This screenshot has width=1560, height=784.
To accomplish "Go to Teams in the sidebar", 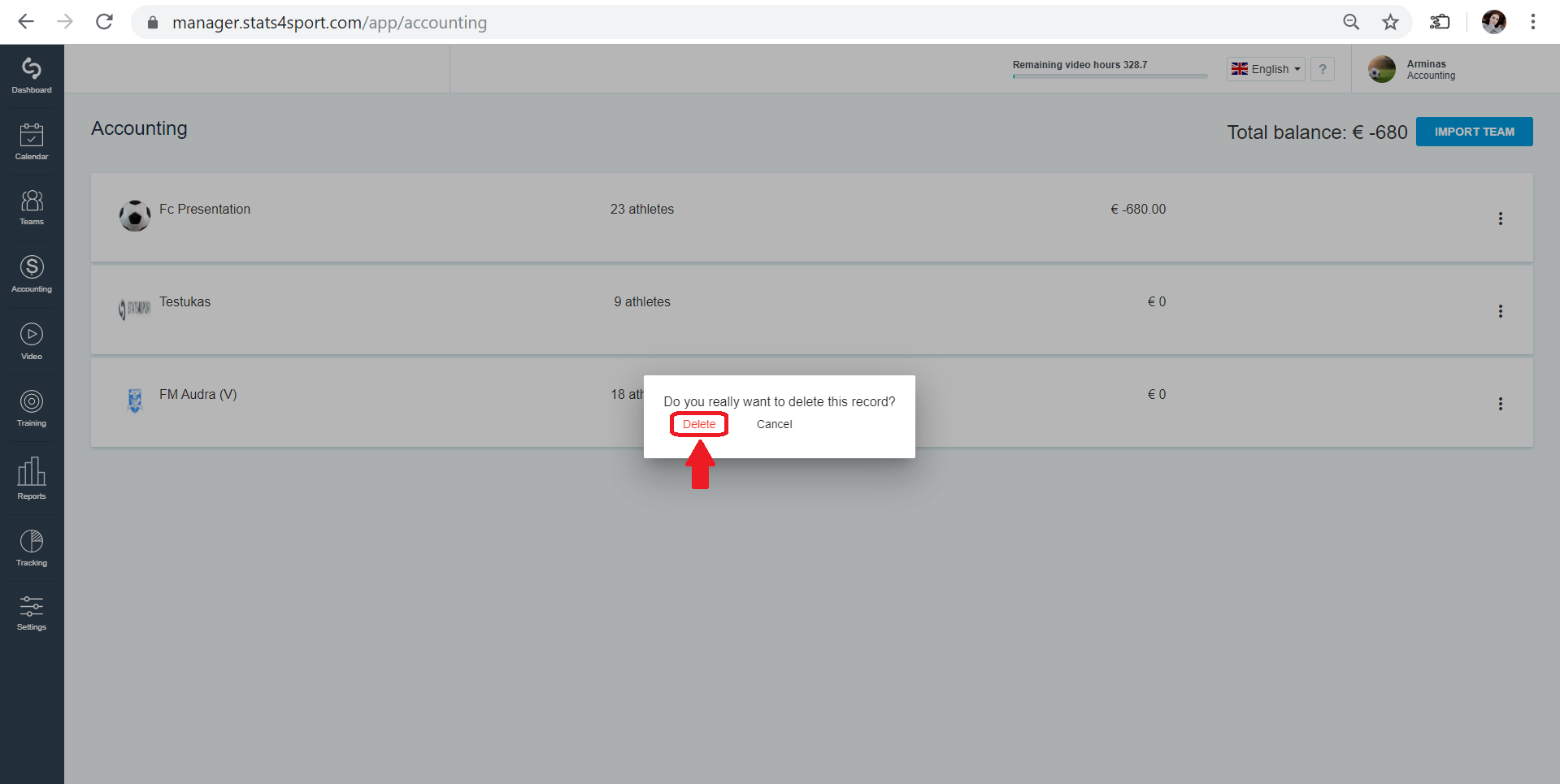I will click(x=32, y=207).
